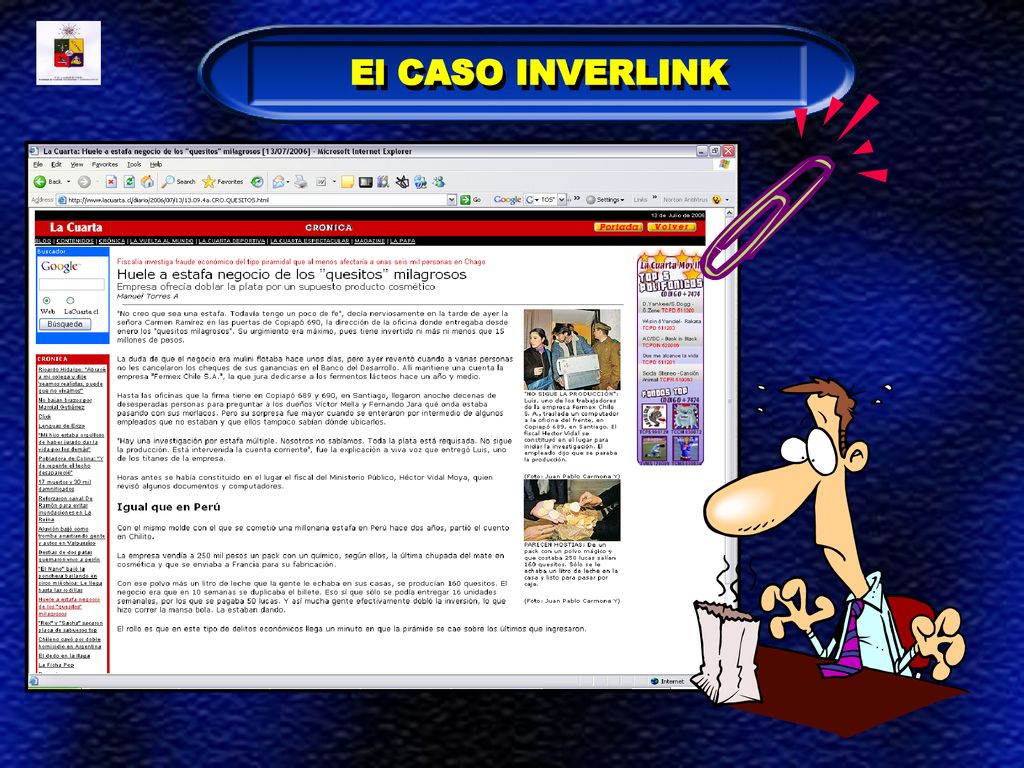Open the Google toolbar search box dropdown
This screenshot has width=1024, height=768.
point(561,200)
